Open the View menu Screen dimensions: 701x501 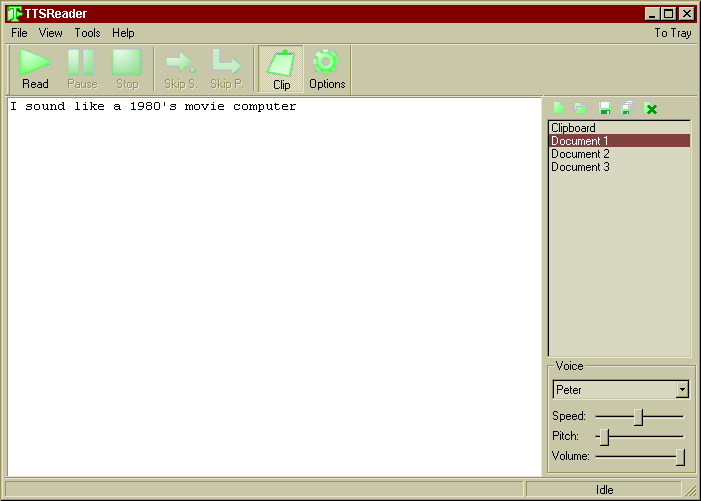(x=50, y=33)
